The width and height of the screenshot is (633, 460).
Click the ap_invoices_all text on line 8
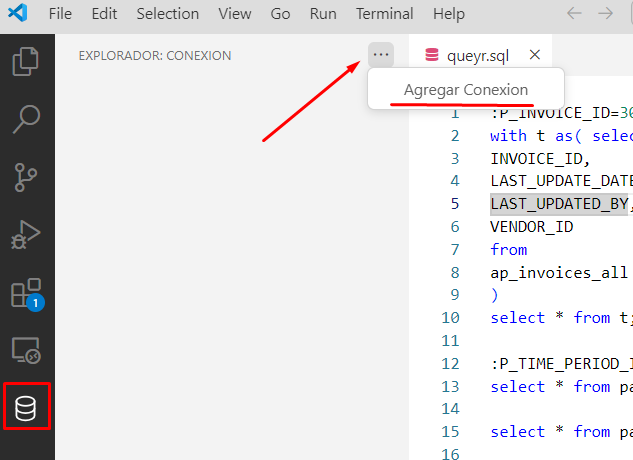pos(559,273)
